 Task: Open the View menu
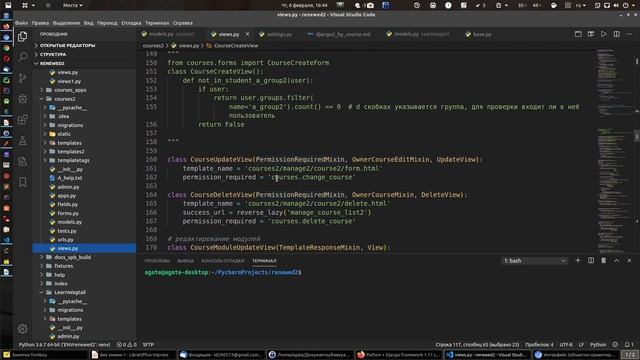89,23
